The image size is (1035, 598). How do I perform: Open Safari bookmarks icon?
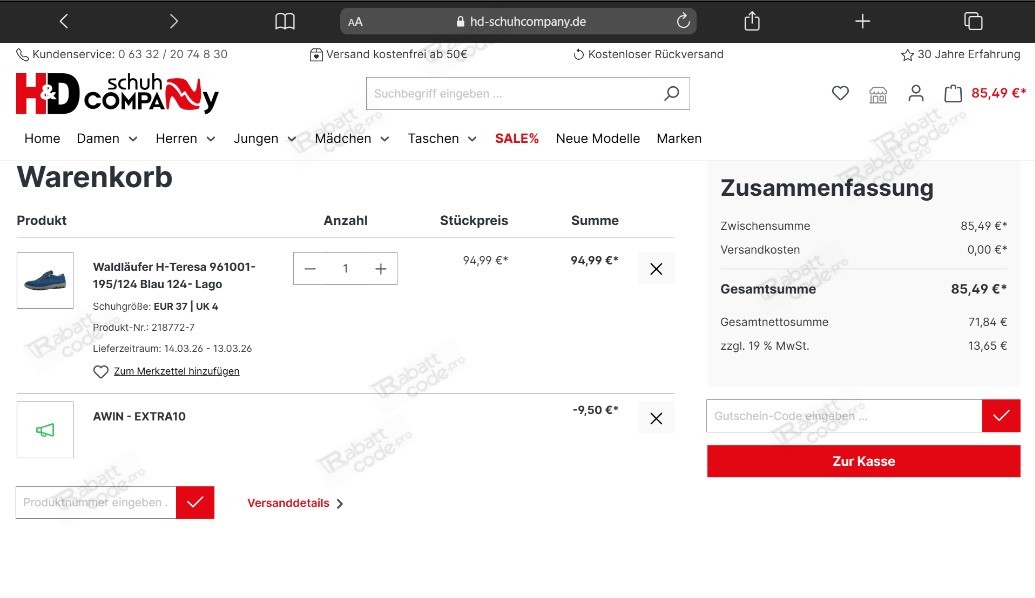pyautogui.click(x=284, y=20)
